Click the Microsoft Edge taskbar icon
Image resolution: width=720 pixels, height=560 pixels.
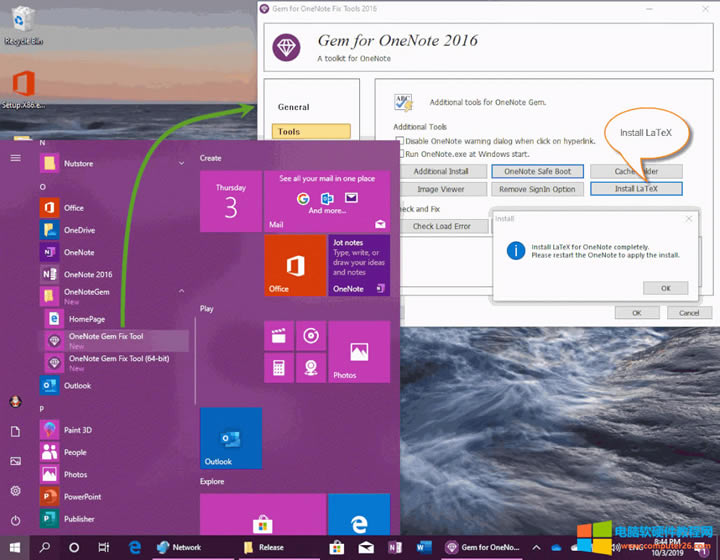pyautogui.click(x=133, y=547)
